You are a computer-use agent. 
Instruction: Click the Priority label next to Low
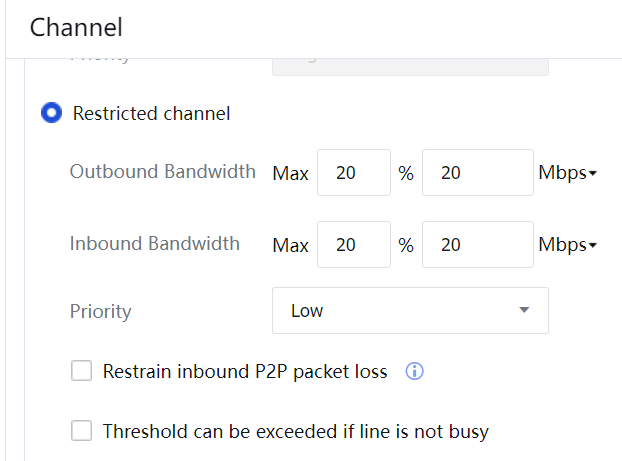(100, 311)
